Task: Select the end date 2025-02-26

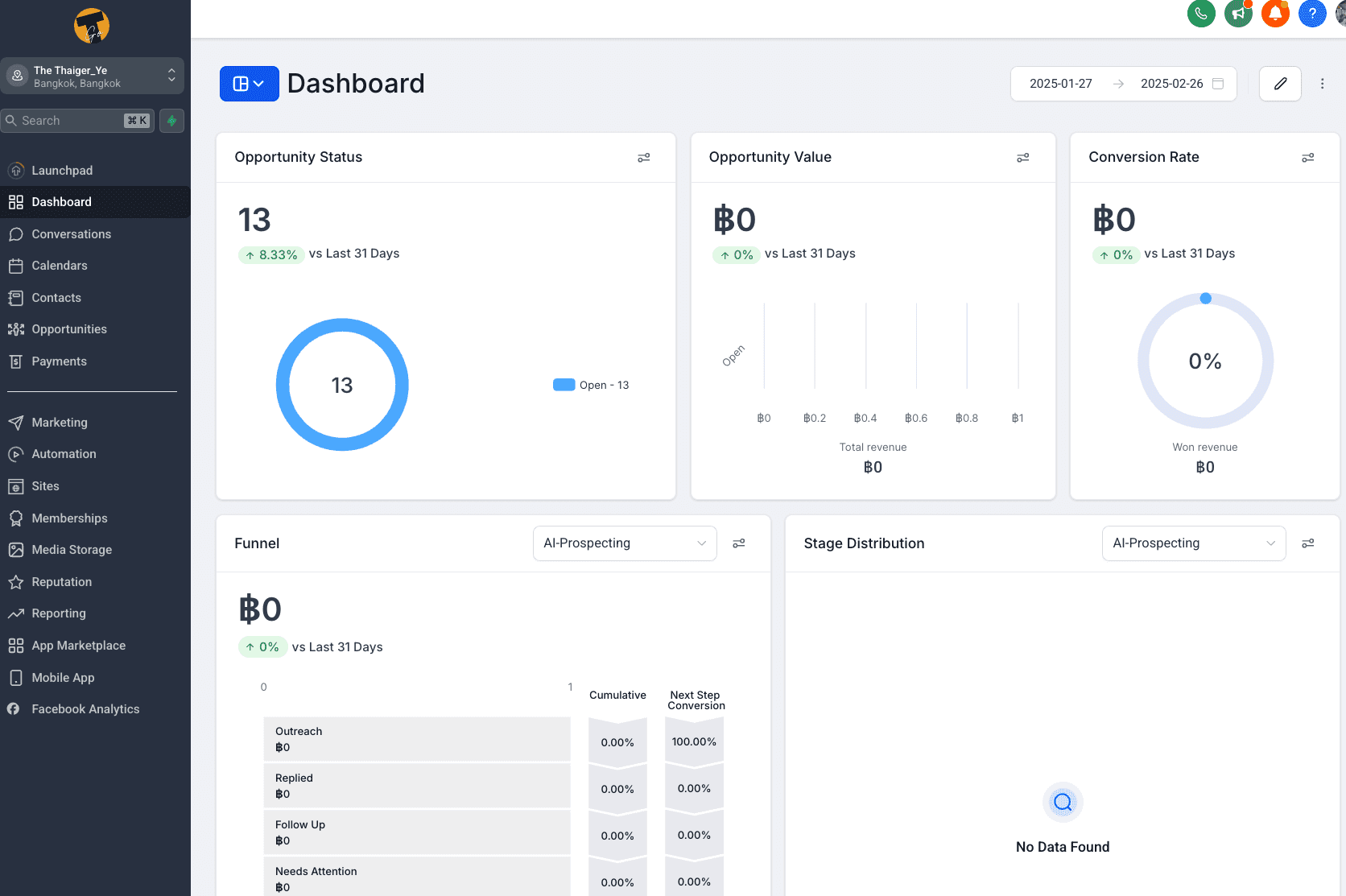Action: pos(1172,84)
